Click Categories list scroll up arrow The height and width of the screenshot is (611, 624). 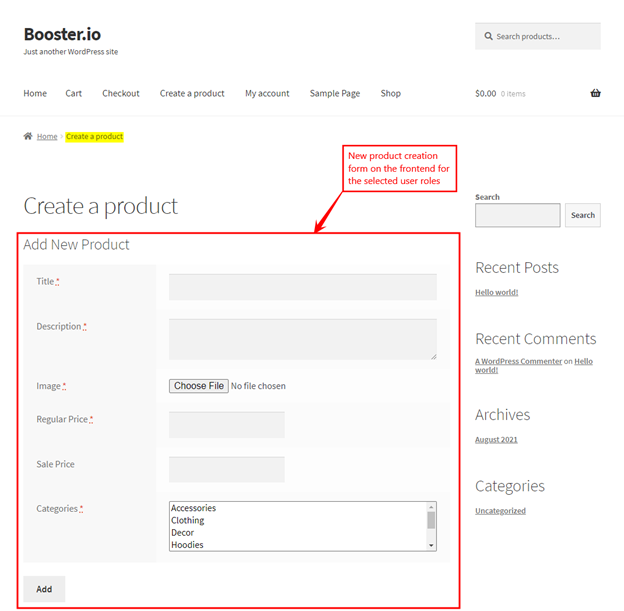pos(431,507)
